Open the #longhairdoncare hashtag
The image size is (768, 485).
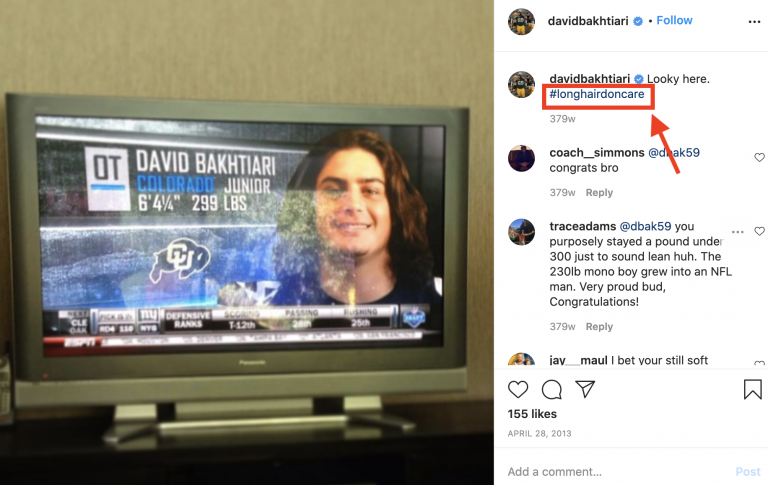point(597,94)
